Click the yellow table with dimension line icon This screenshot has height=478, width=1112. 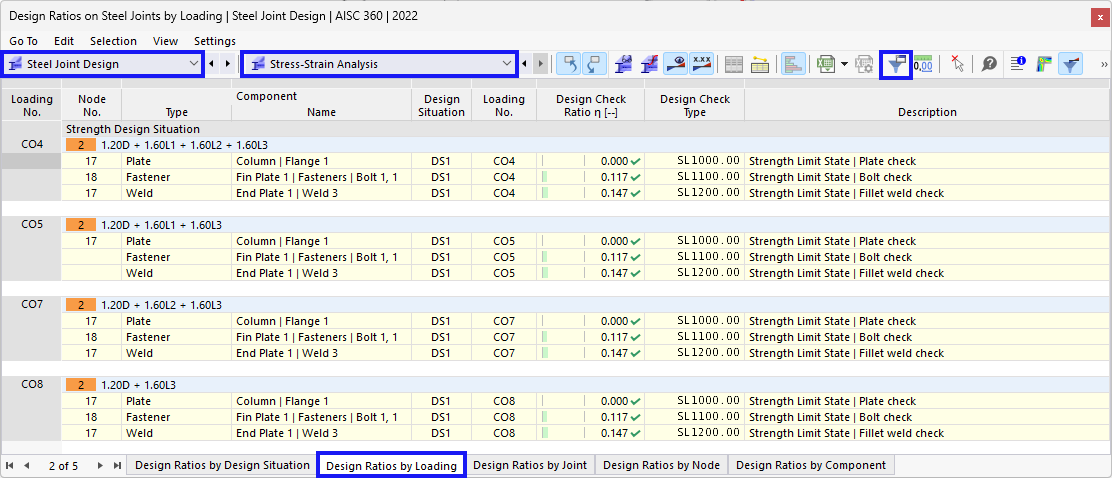pyautogui.click(x=760, y=64)
